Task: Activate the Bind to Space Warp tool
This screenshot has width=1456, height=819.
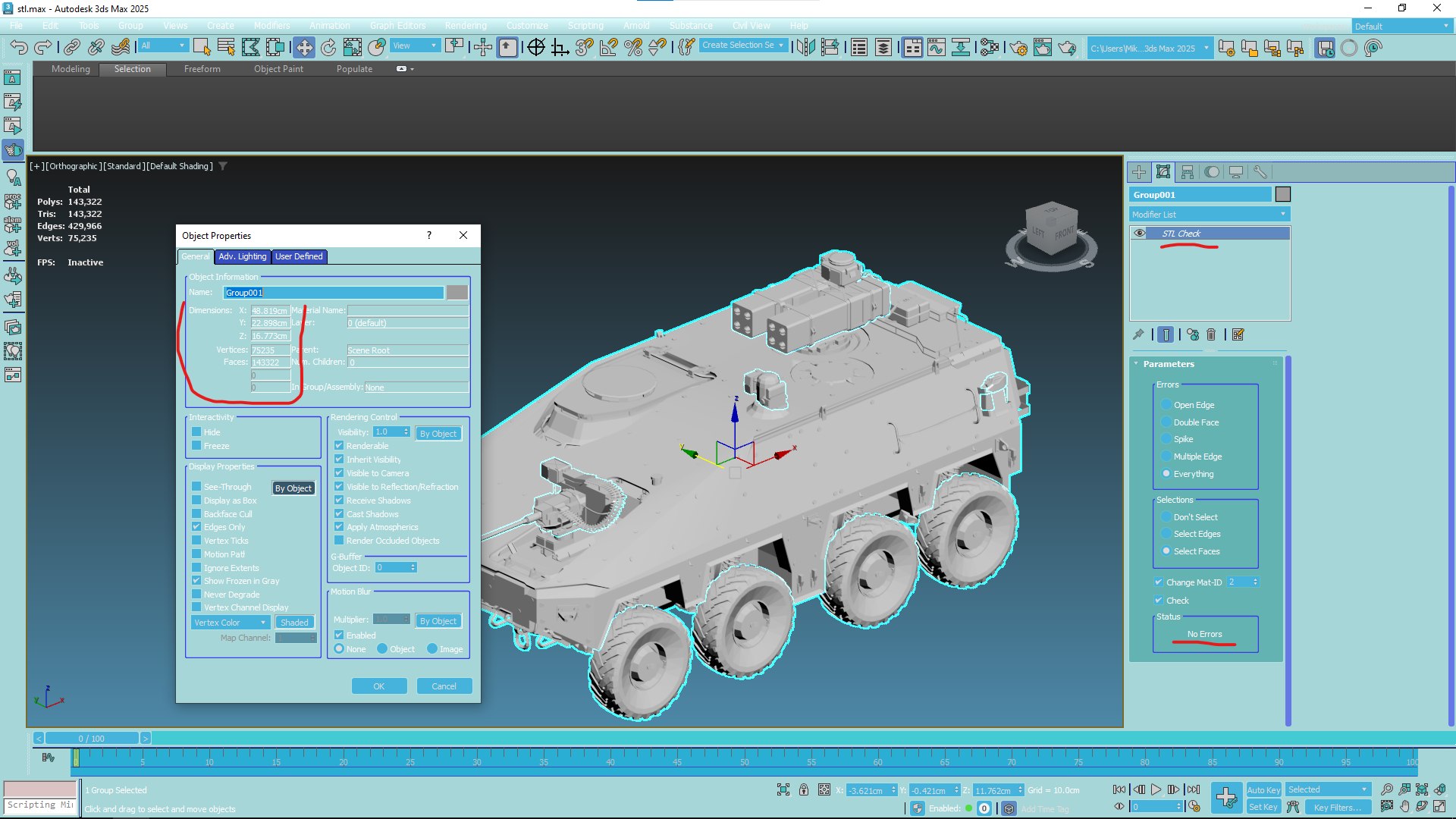Action: (x=120, y=48)
